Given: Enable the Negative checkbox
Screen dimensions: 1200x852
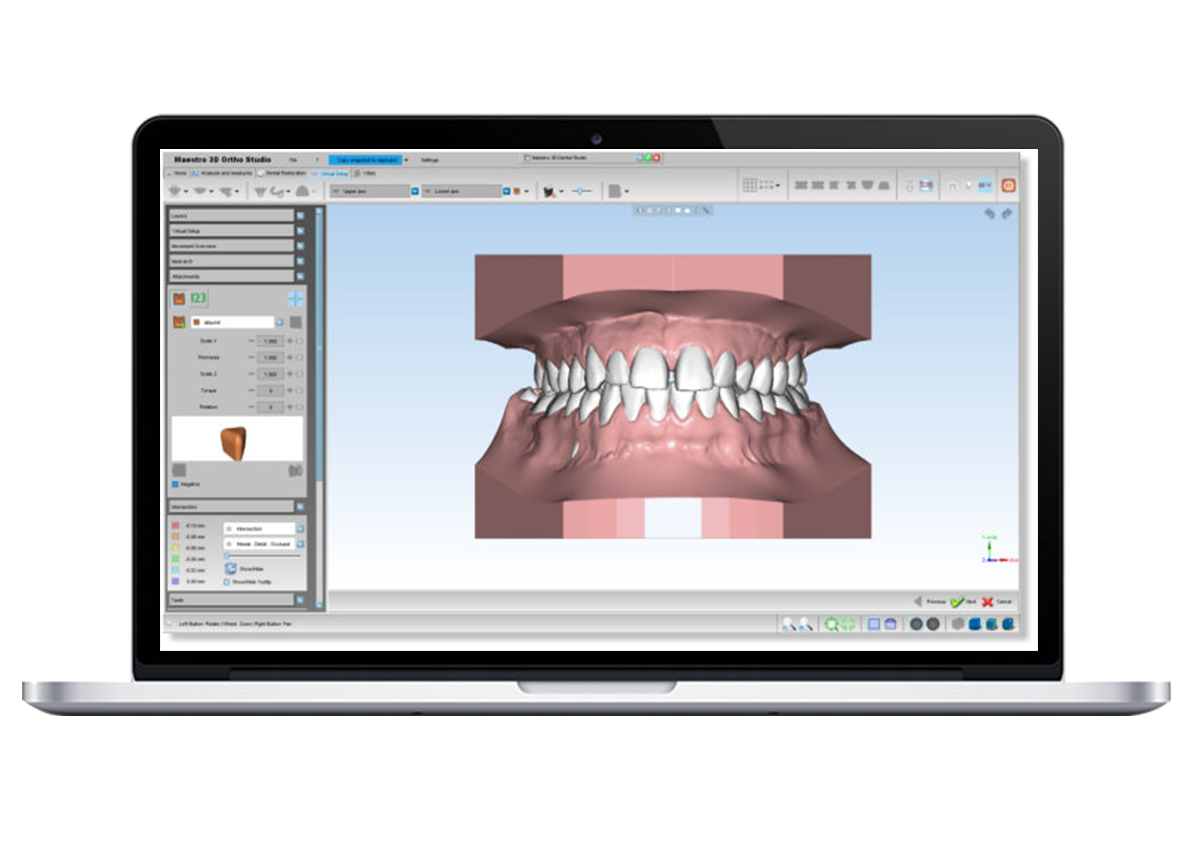Looking at the screenshot, I should [x=176, y=483].
